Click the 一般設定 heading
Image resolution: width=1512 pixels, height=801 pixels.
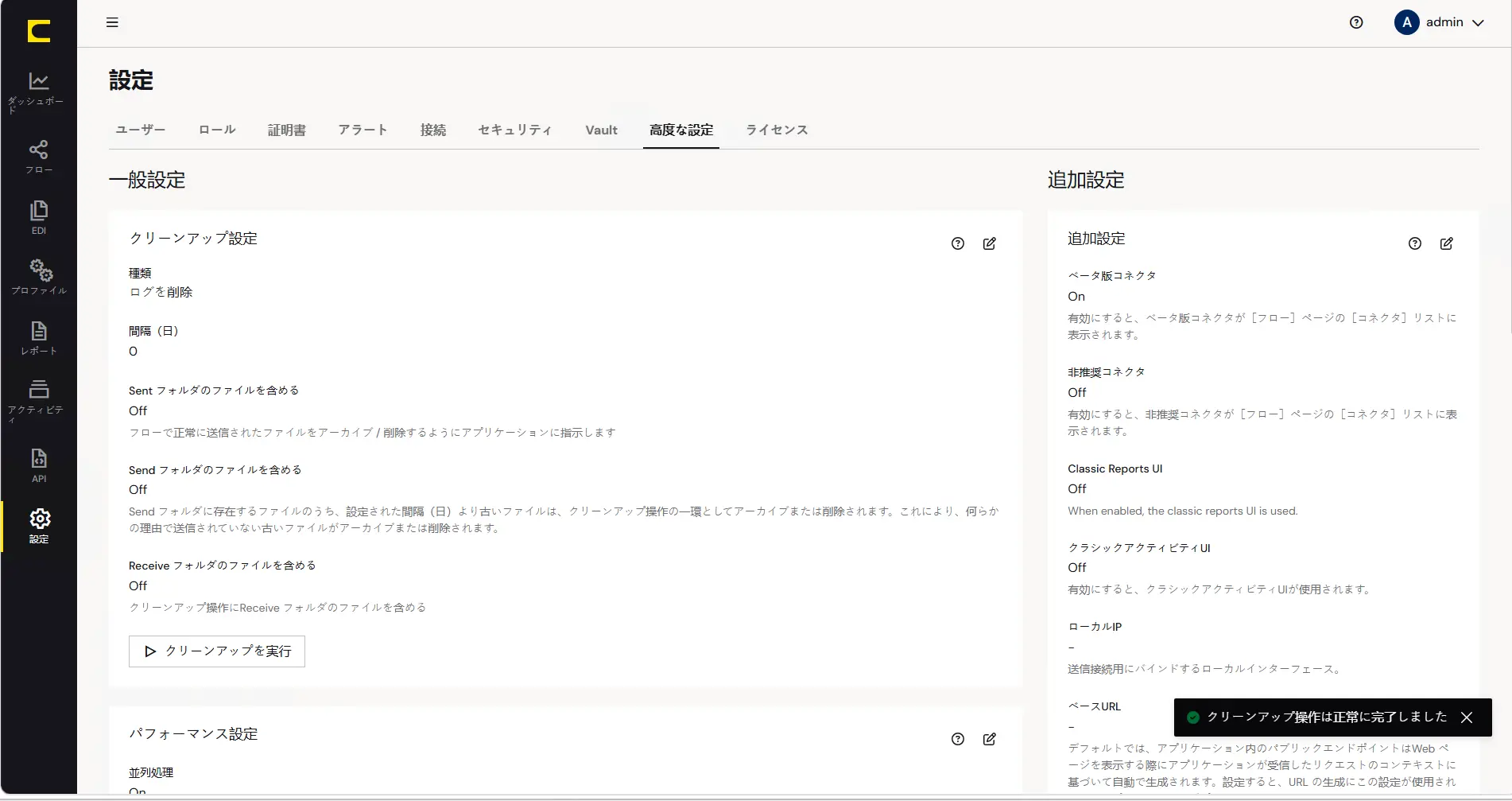point(147,180)
